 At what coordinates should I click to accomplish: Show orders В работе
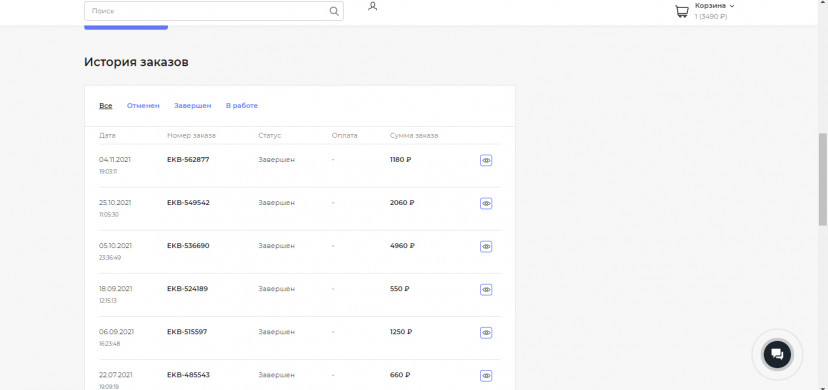[242, 106]
